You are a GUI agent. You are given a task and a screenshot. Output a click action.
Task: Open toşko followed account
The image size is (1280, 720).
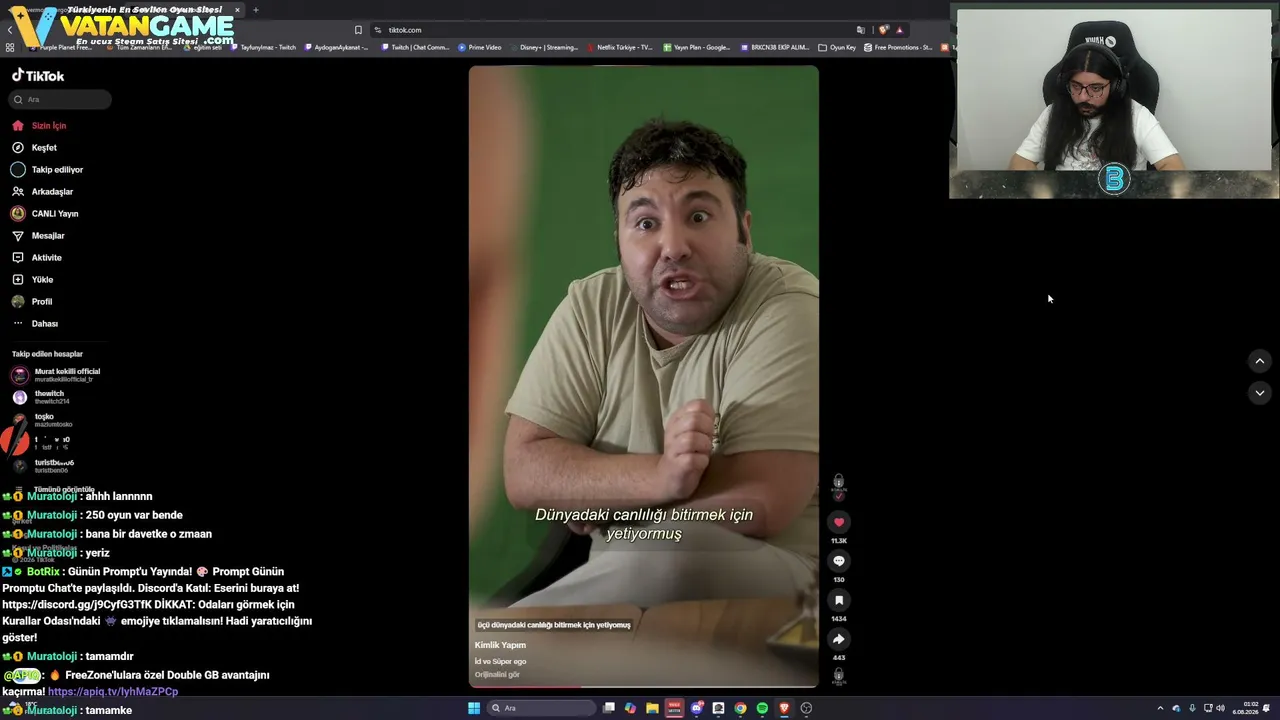tap(42, 420)
